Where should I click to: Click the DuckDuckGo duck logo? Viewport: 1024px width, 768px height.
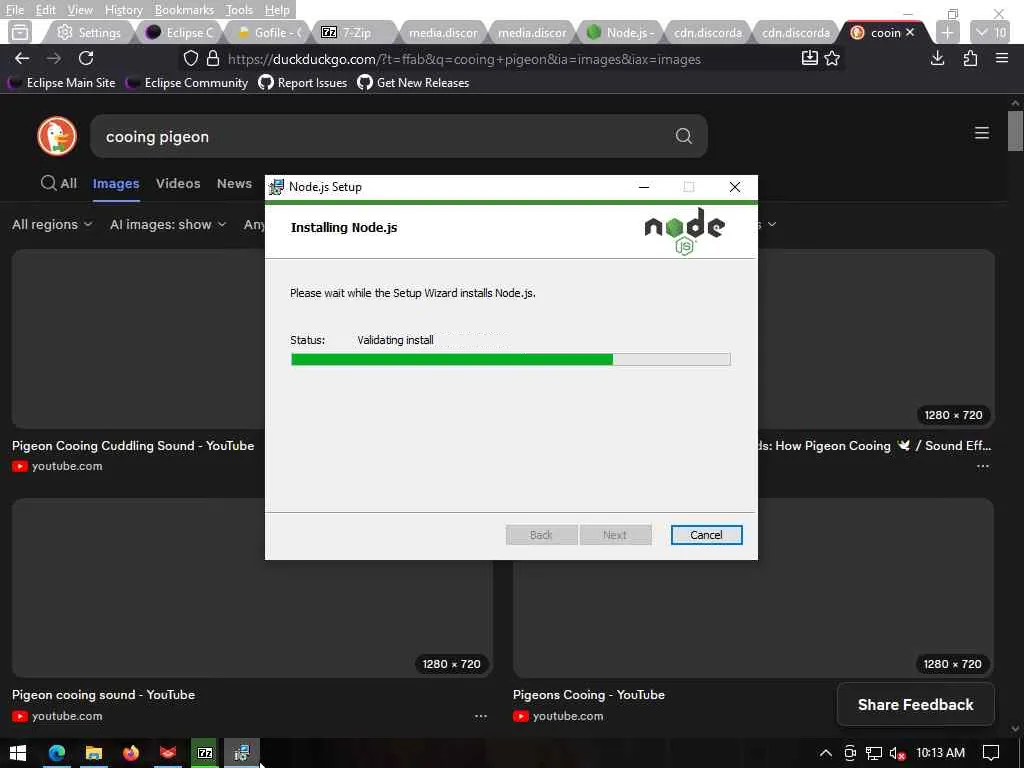57,136
